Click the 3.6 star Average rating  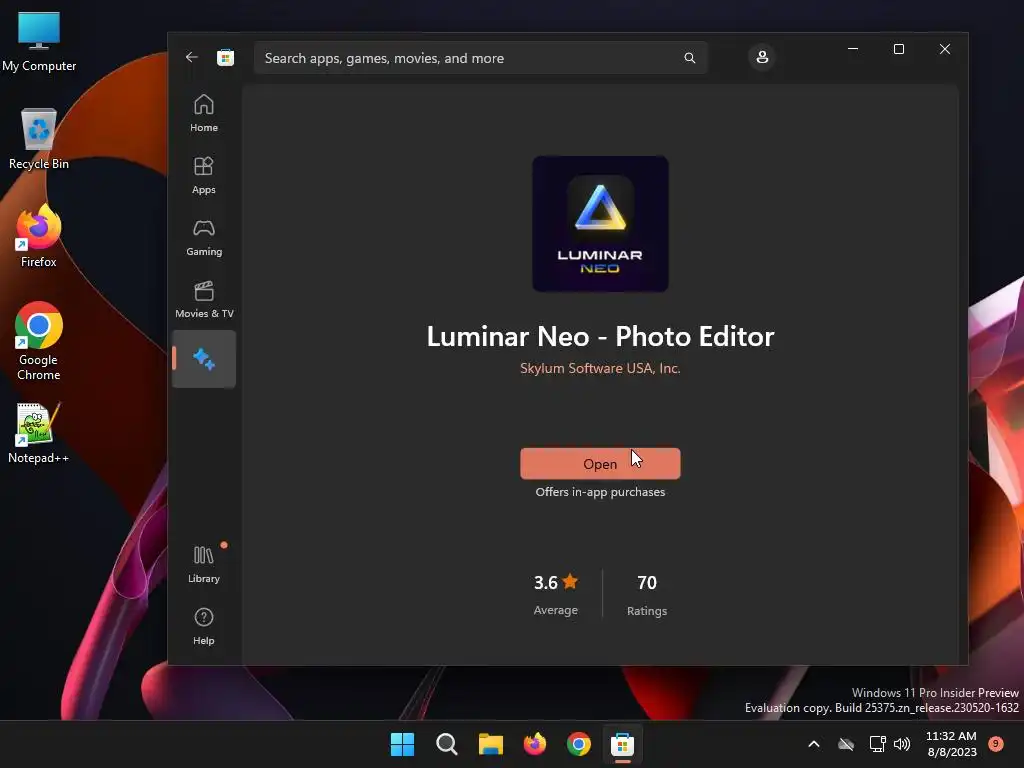click(556, 594)
